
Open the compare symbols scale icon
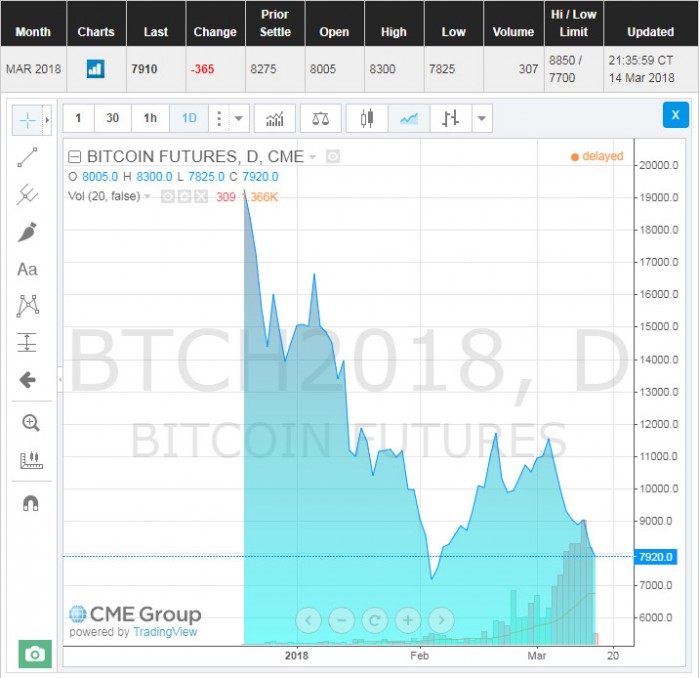click(321, 118)
